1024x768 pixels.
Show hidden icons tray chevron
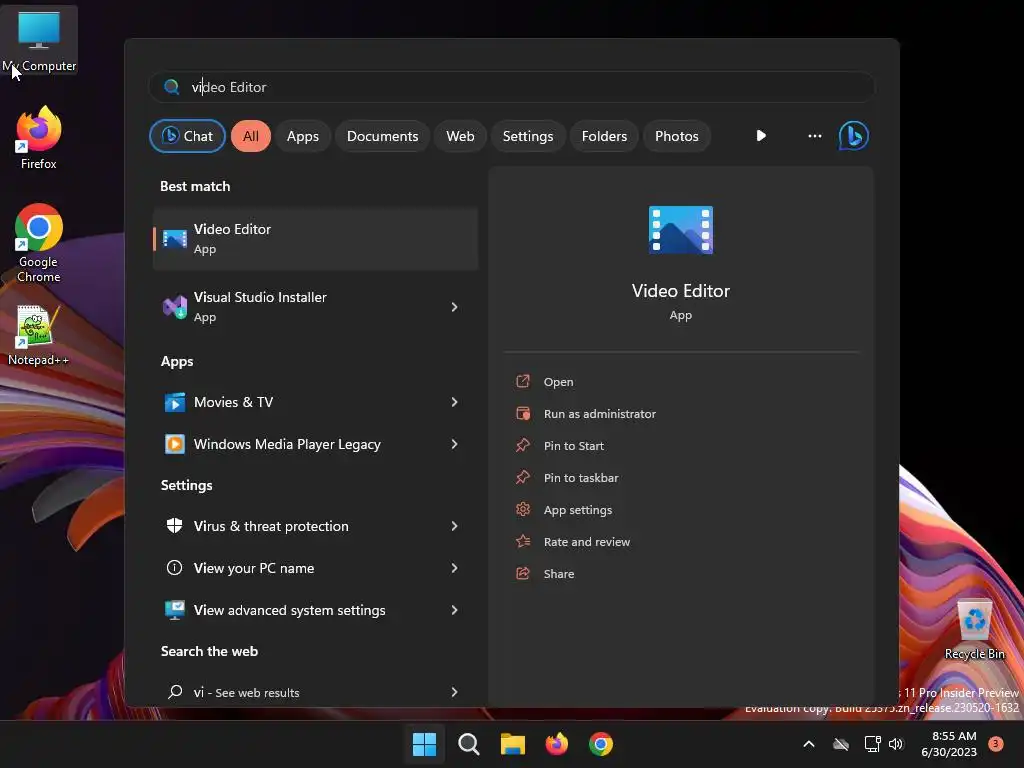point(808,744)
